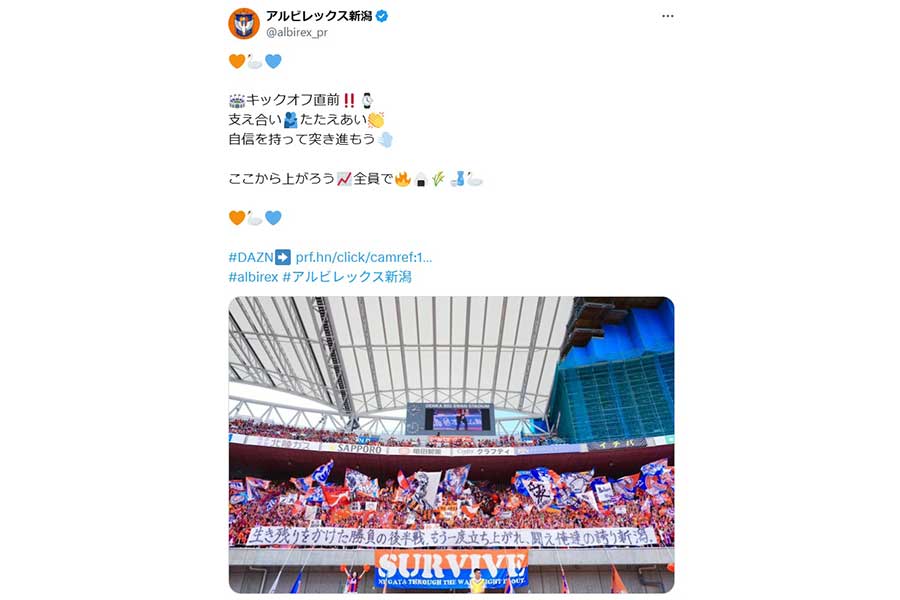Click the clapping hands emoji
This screenshot has height=600, width=900.
click(x=376, y=120)
